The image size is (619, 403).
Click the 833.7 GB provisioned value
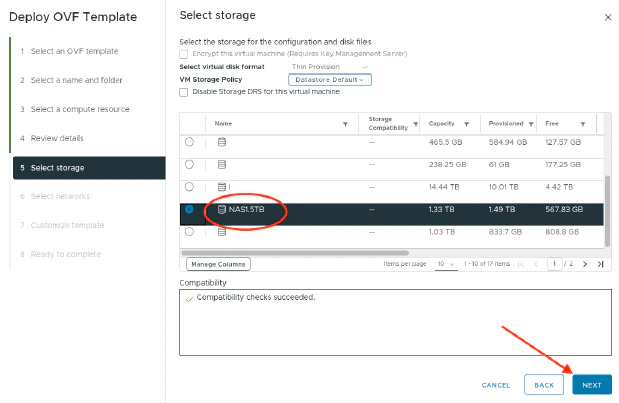click(505, 232)
